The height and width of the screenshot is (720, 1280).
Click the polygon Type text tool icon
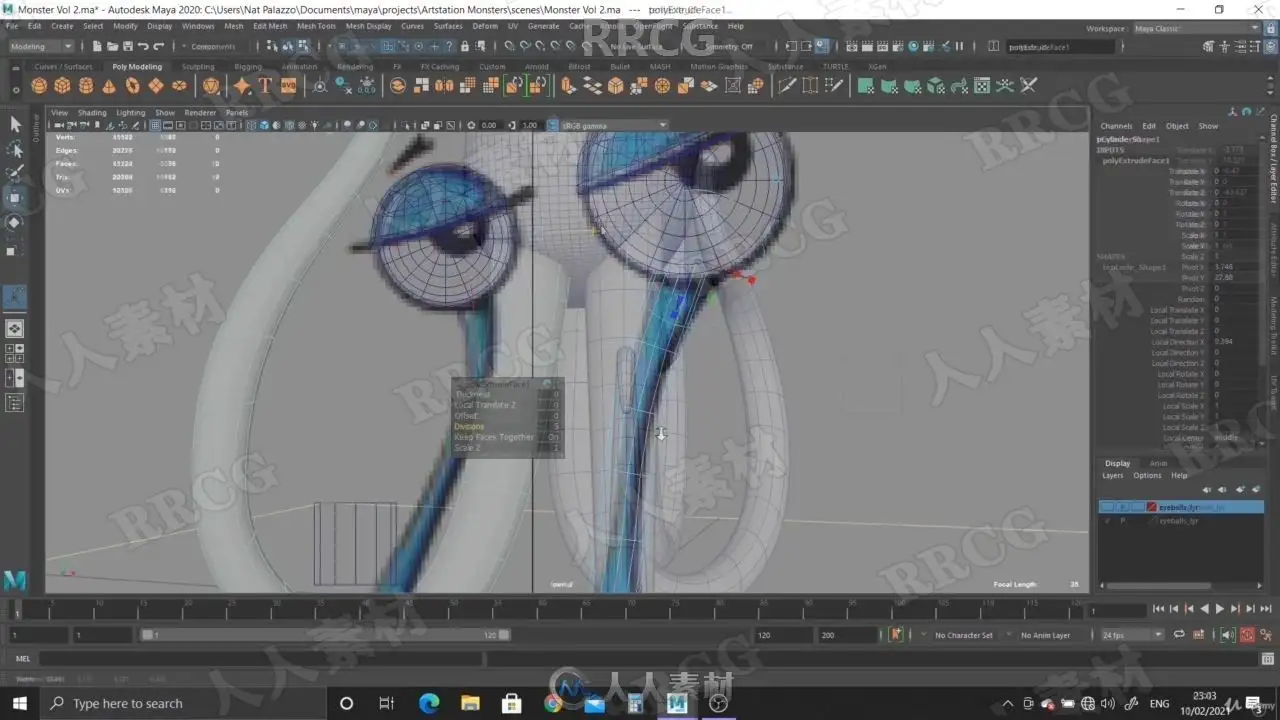pyautogui.click(x=265, y=86)
